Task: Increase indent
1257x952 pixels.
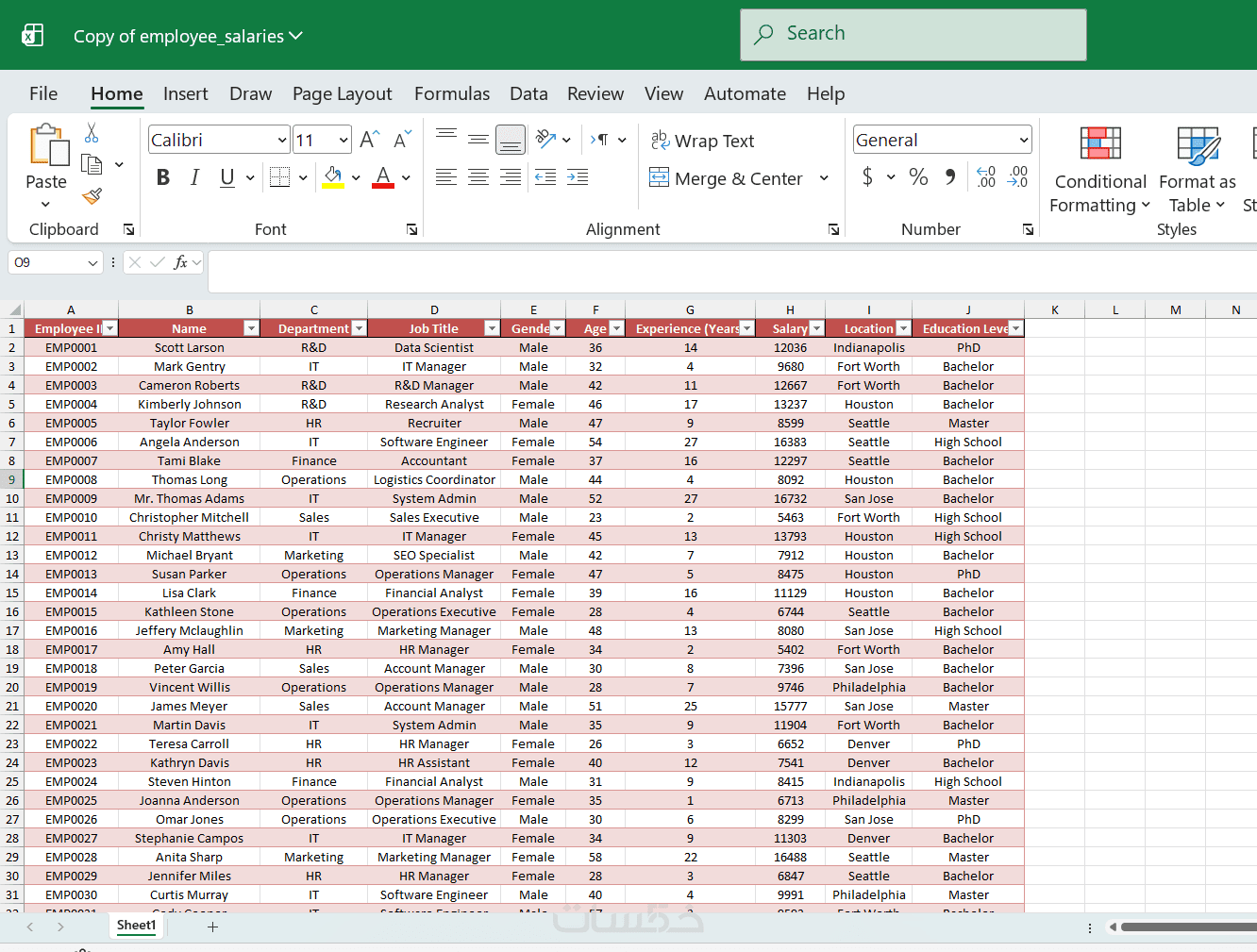Action: (x=578, y=177)
